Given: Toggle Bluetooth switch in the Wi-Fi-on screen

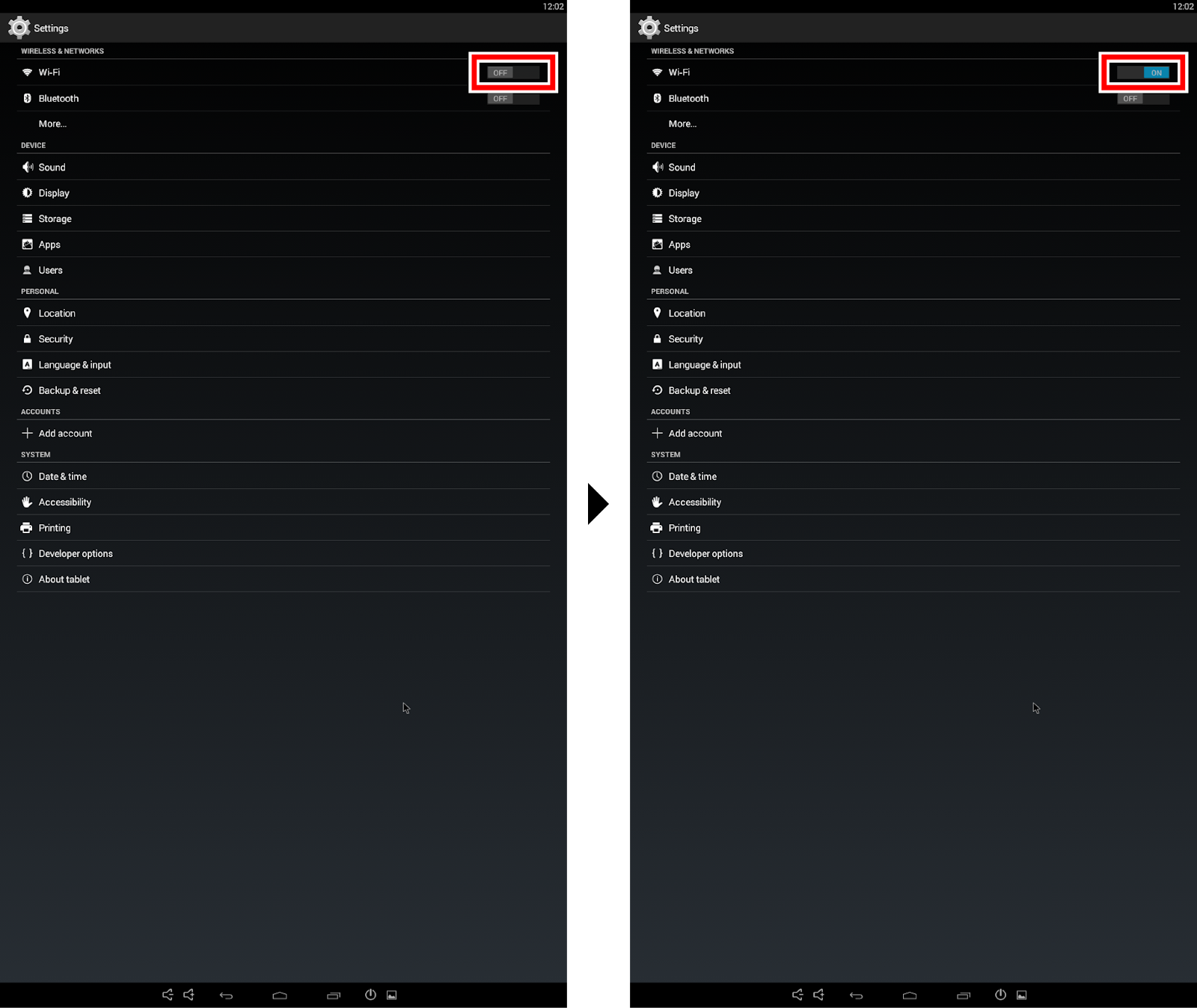Looking at the screenshot, I should coord(1143,99).
